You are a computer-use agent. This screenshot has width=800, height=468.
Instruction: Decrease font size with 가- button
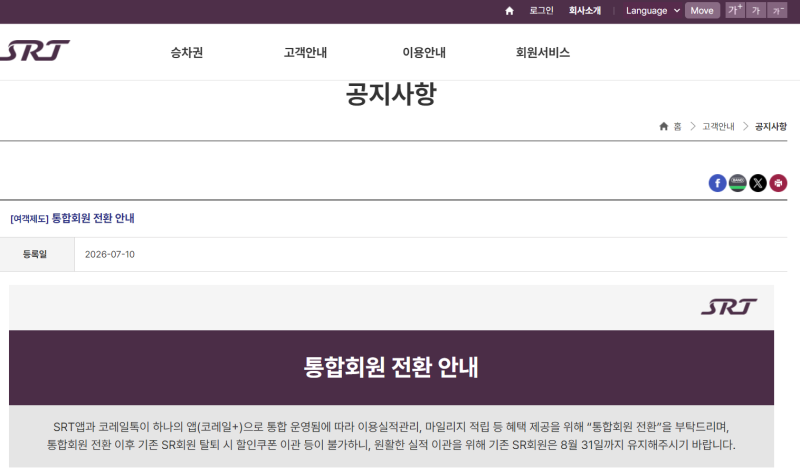(777, 10)
